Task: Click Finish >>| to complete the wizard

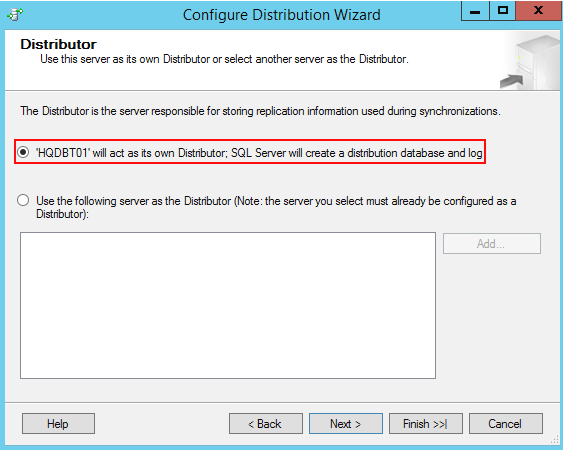Action: point(426,424)
